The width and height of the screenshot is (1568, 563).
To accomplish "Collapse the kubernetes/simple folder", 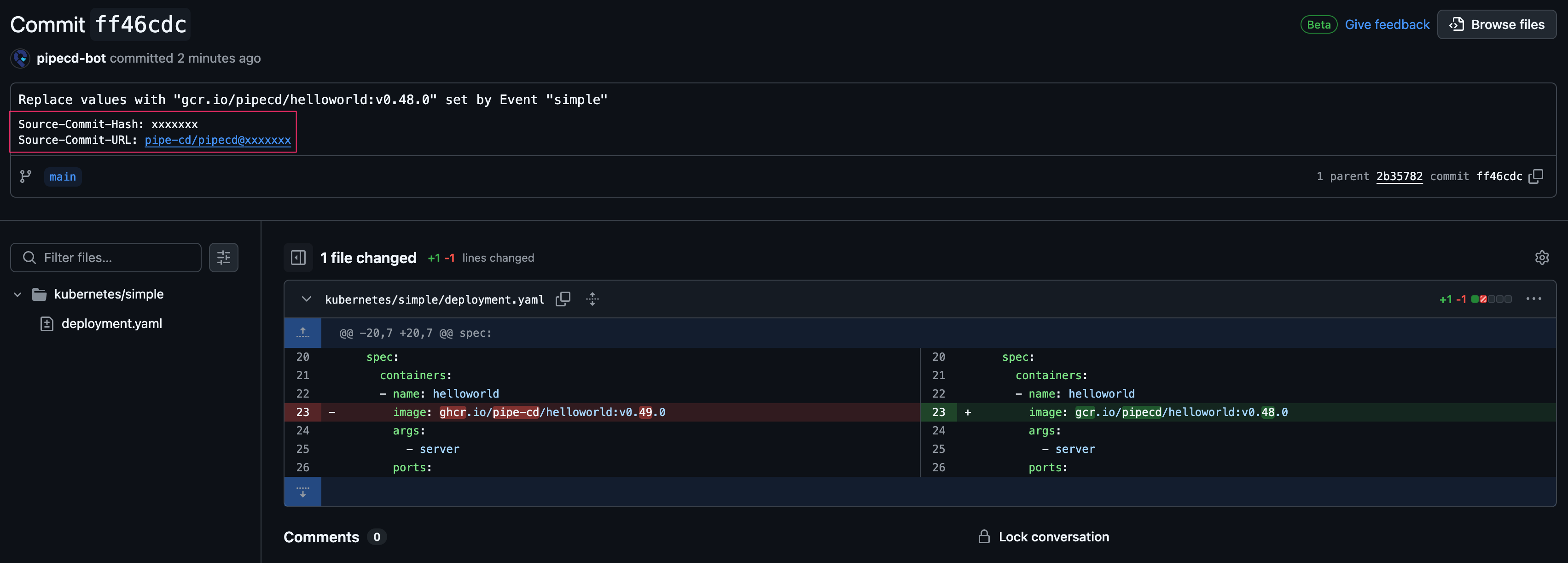I will click(x=17, y=294).
